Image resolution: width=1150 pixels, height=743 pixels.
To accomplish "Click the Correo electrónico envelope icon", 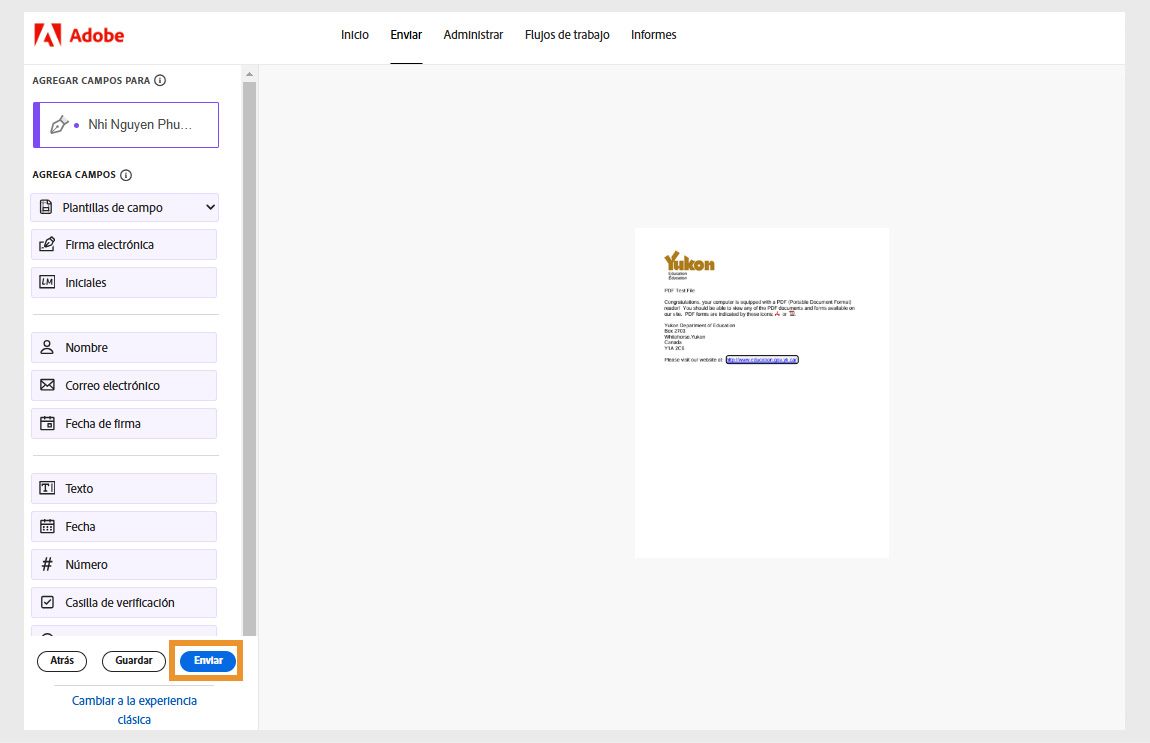I will click(47, 385).
